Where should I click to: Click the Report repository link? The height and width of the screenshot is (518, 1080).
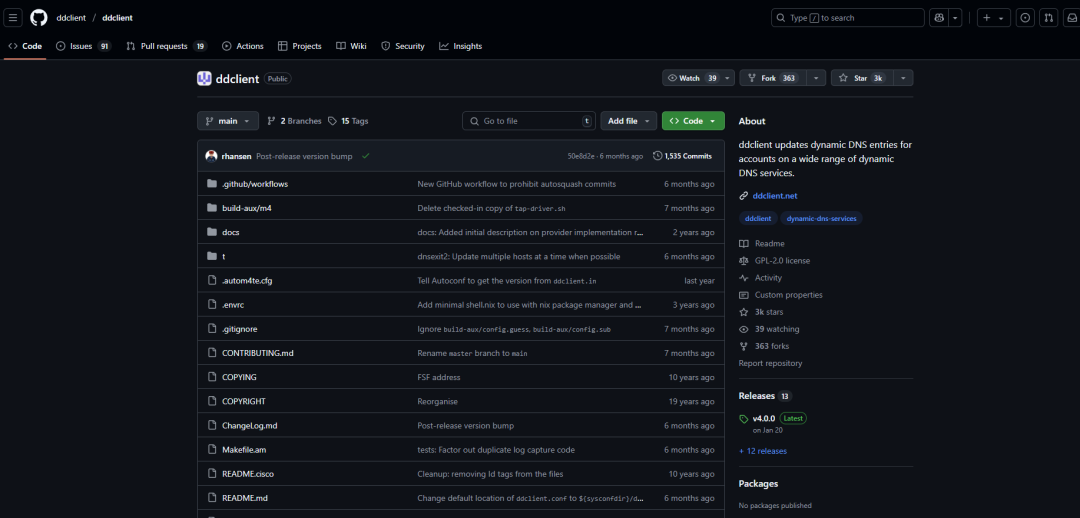click(x=770, y=363)
